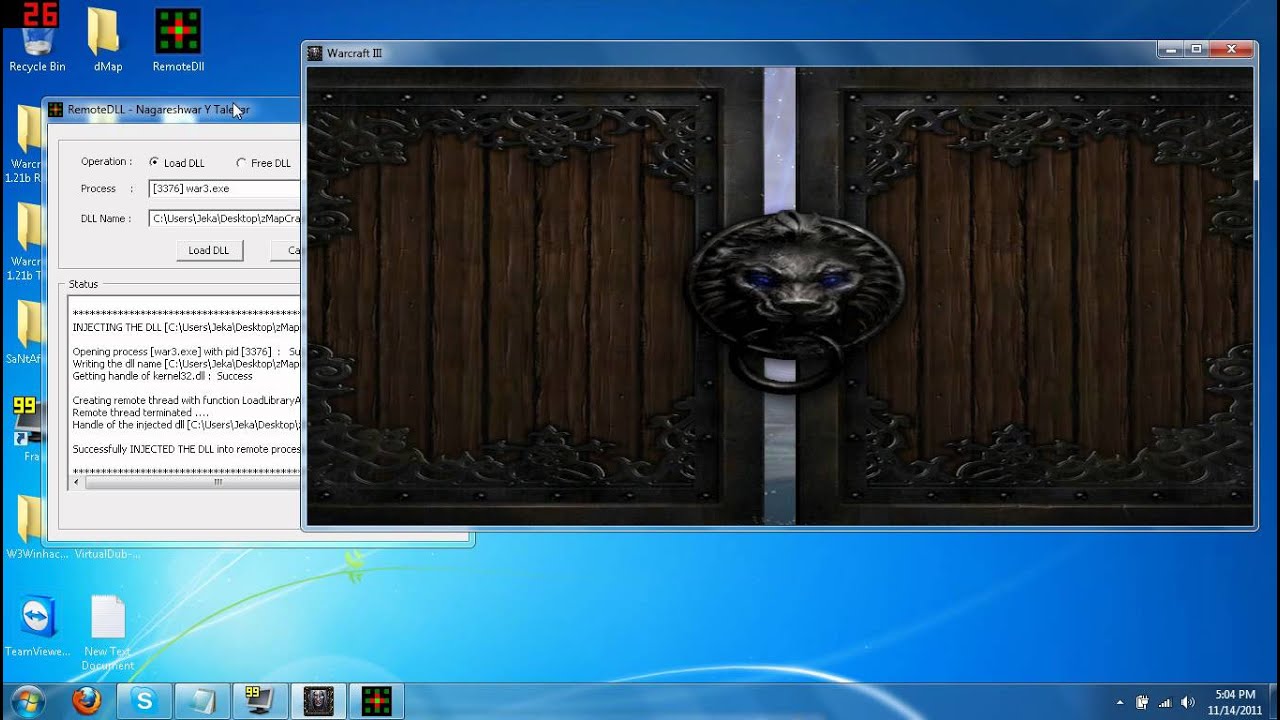Click the Show desktop strip on the taskbar
The image size is (1280, 720).
coord(1273,701)
